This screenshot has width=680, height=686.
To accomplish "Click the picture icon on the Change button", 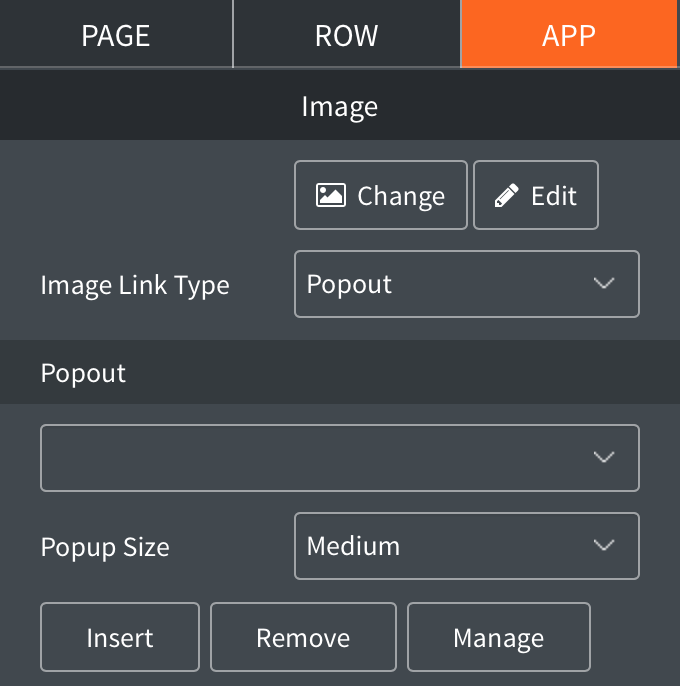I will [x=331, y=195].
